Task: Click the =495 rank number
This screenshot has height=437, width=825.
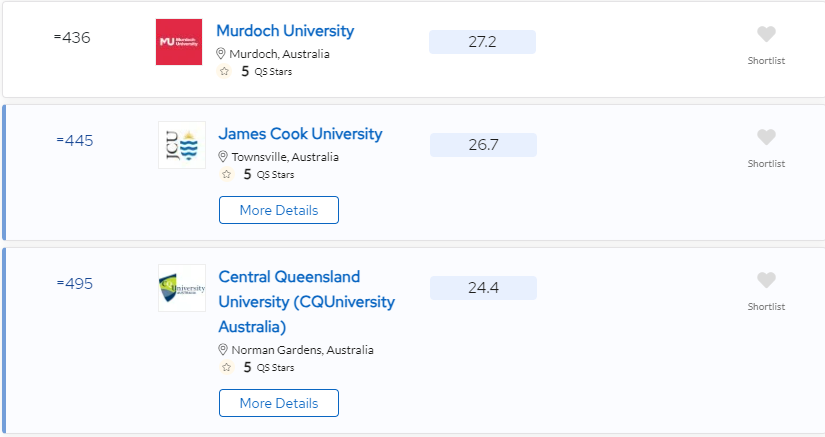Action: 75,284
